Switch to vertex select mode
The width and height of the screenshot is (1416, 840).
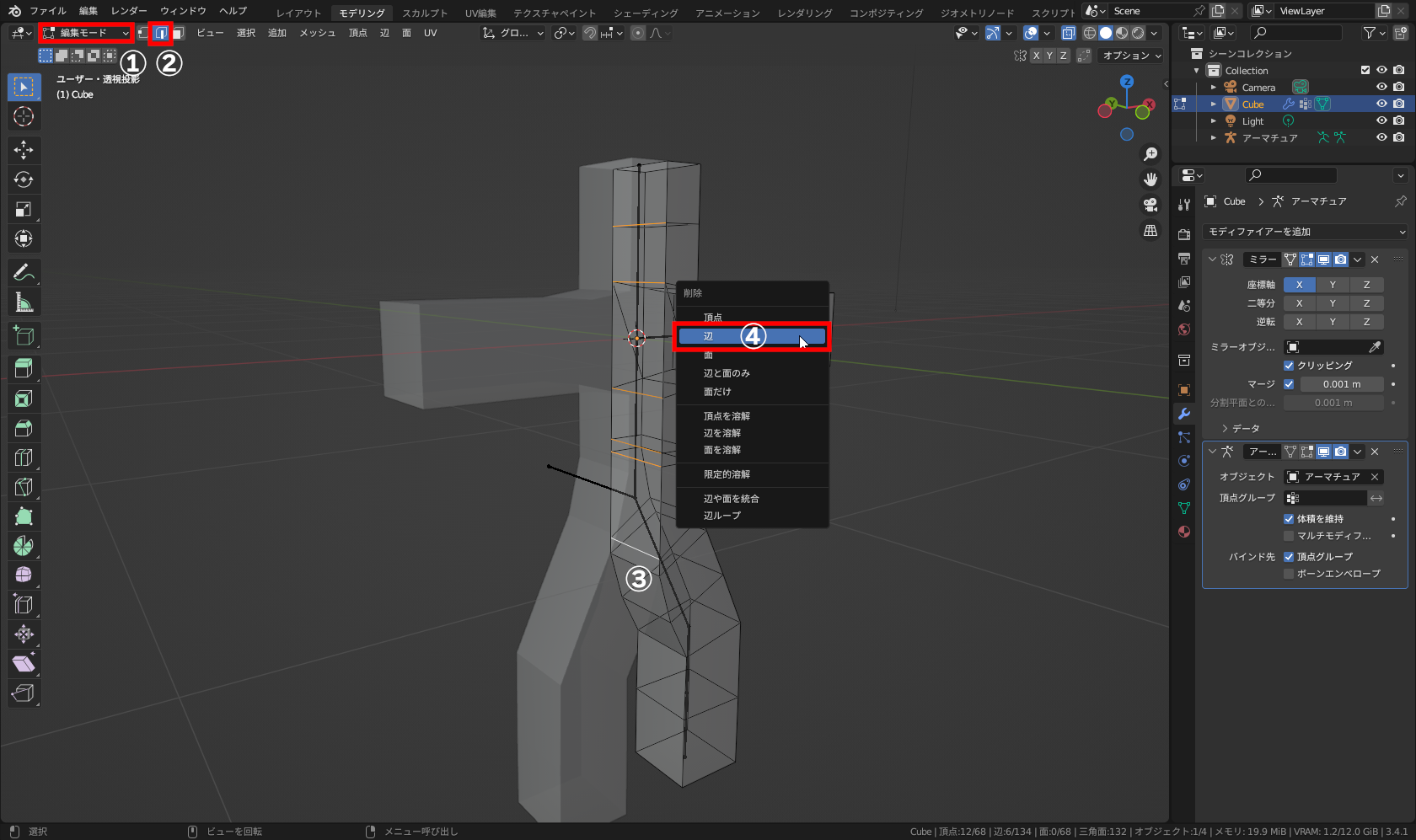pos(143,33)
